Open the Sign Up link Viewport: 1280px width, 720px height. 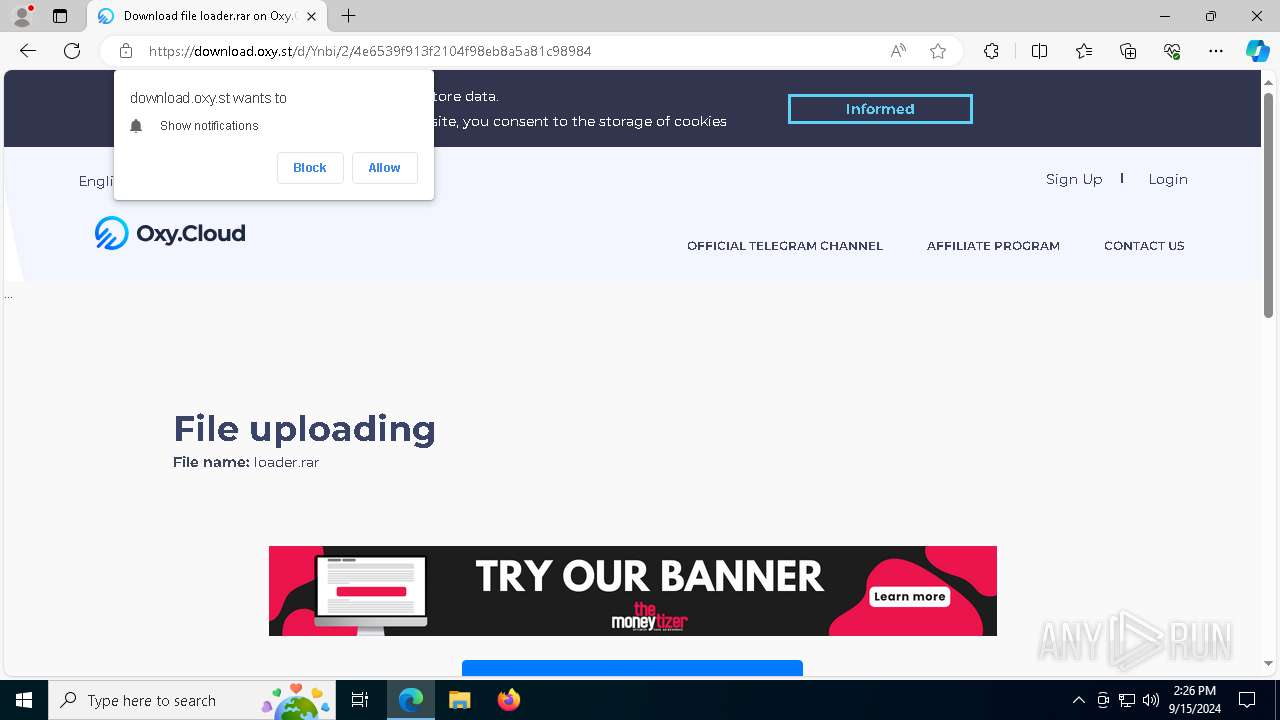click(1074, 179)
